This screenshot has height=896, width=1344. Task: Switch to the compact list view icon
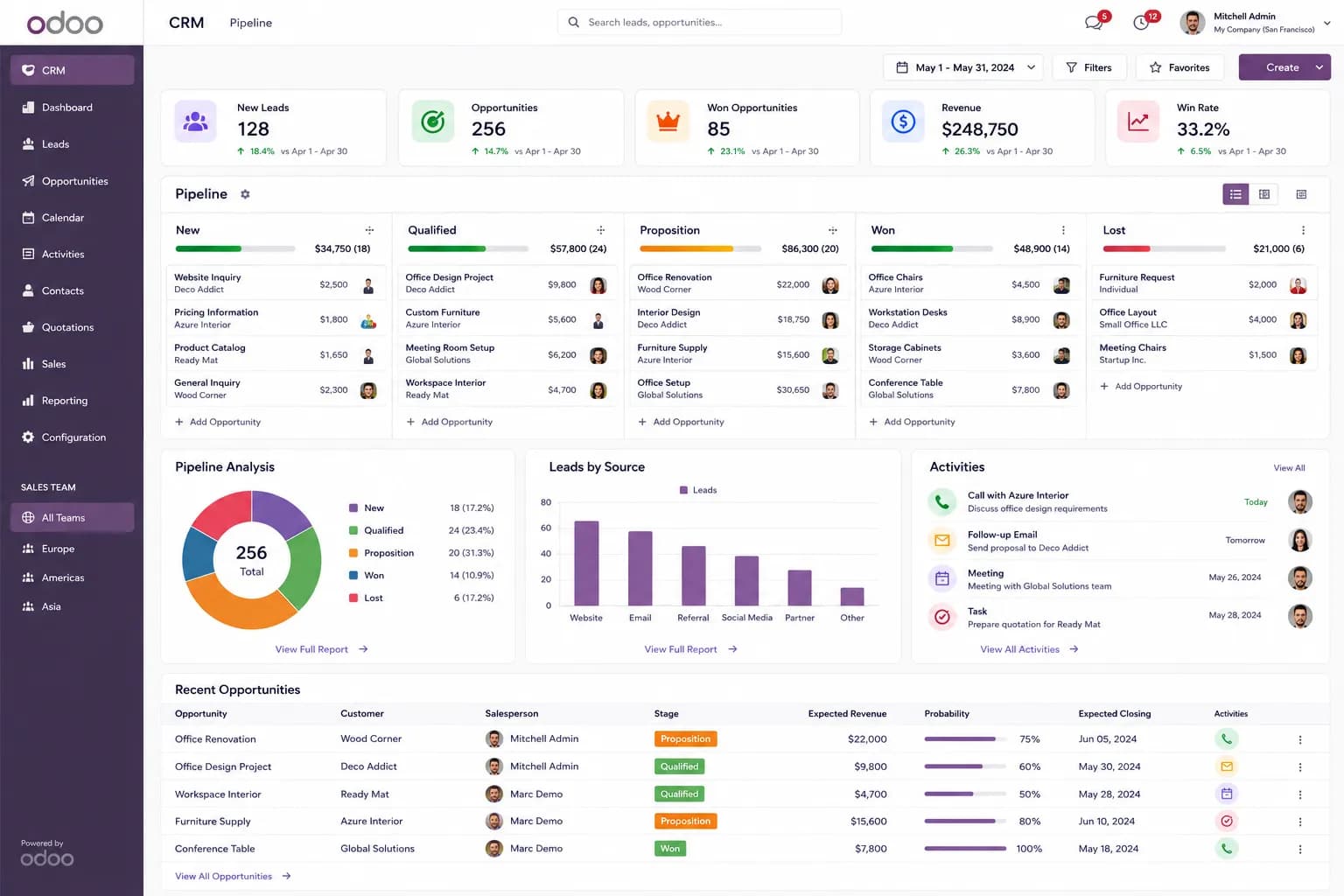pos(1301,194)
